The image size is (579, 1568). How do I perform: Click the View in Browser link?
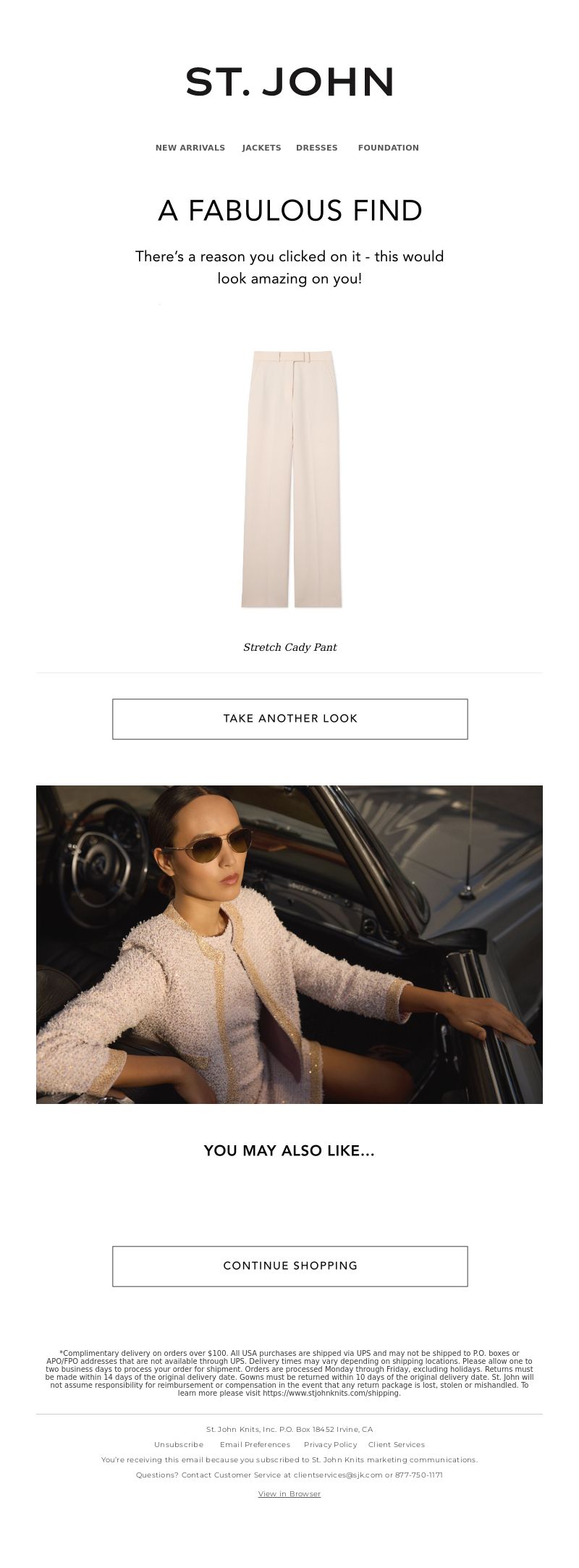[x=289, y=1493]
